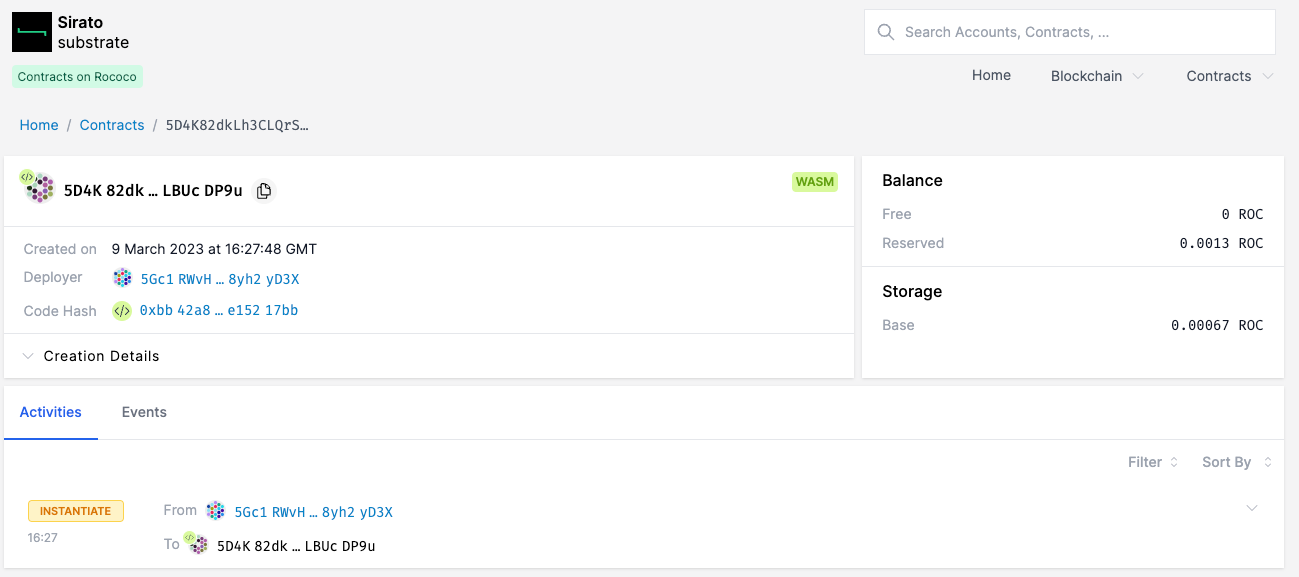1299x577 pixels.
Task: Click the contract identicon next to 5D4K address
Action: click(x=38, y=187)
